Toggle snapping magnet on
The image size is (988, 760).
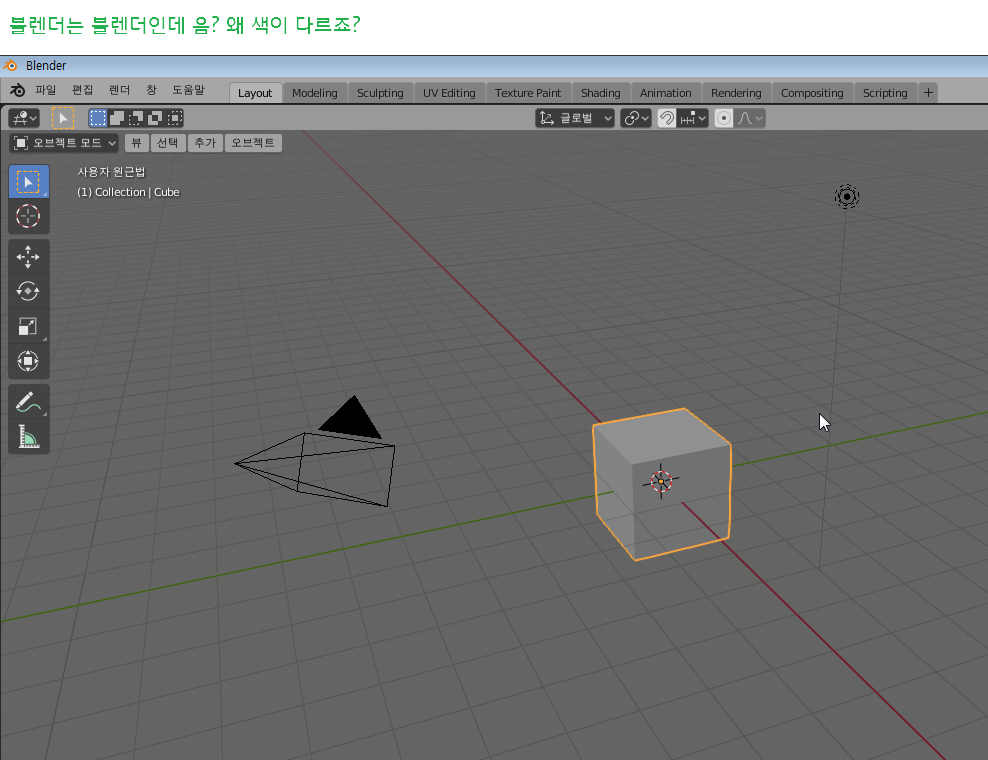click(667, 118)
